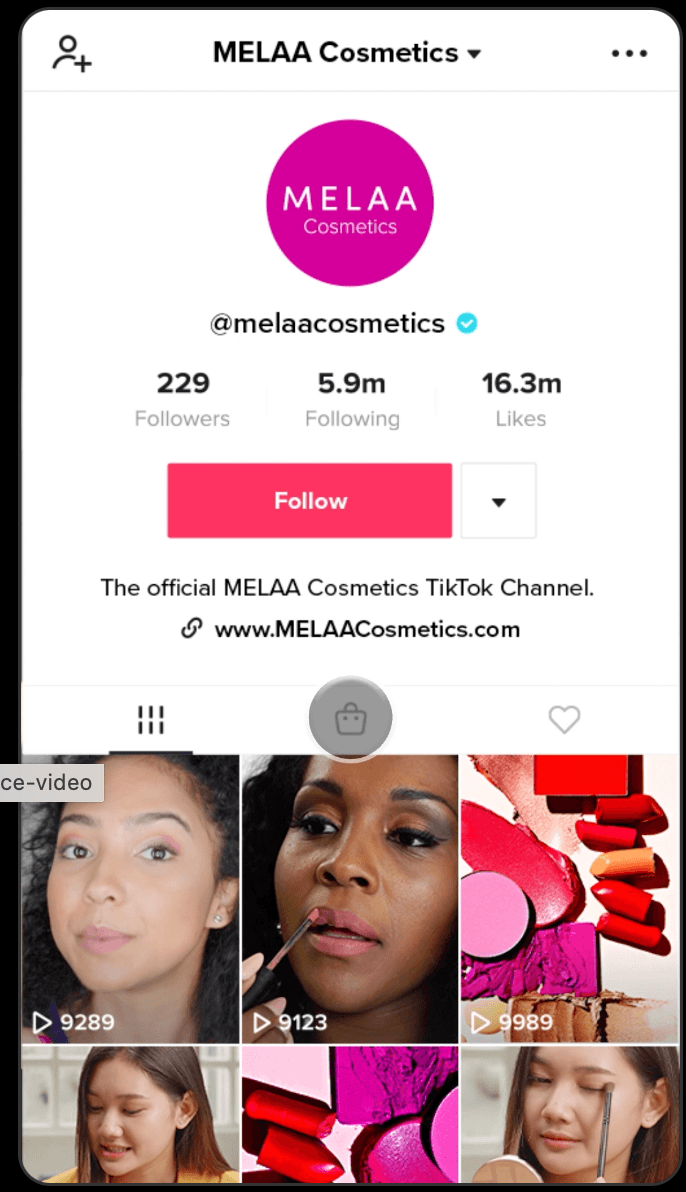Click the @melaacosmetics username
This screenshot has height=1192, width=686.
tap(327, 323)
